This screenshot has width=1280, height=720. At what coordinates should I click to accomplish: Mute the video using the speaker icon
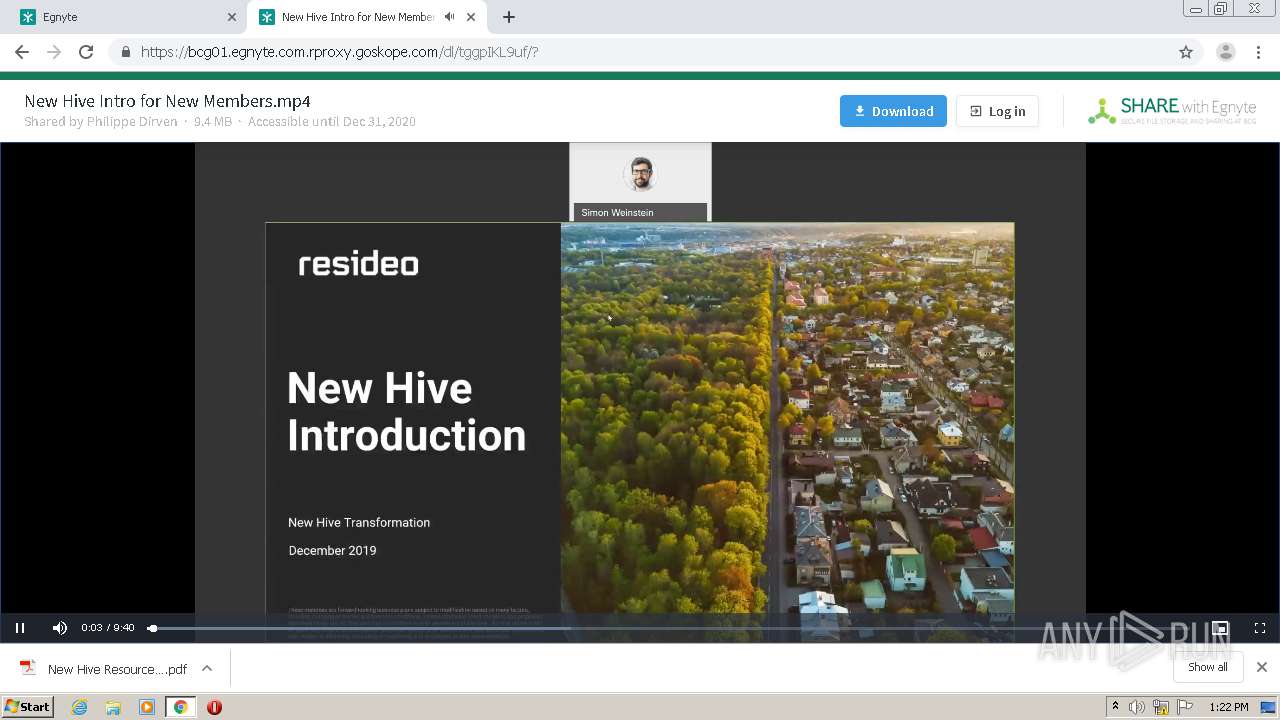60,628
